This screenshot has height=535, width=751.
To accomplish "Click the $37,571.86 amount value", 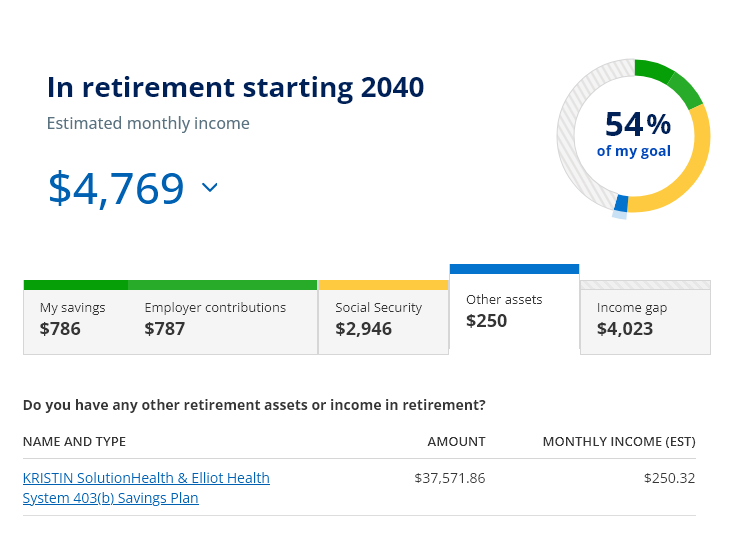I will 450,478.
